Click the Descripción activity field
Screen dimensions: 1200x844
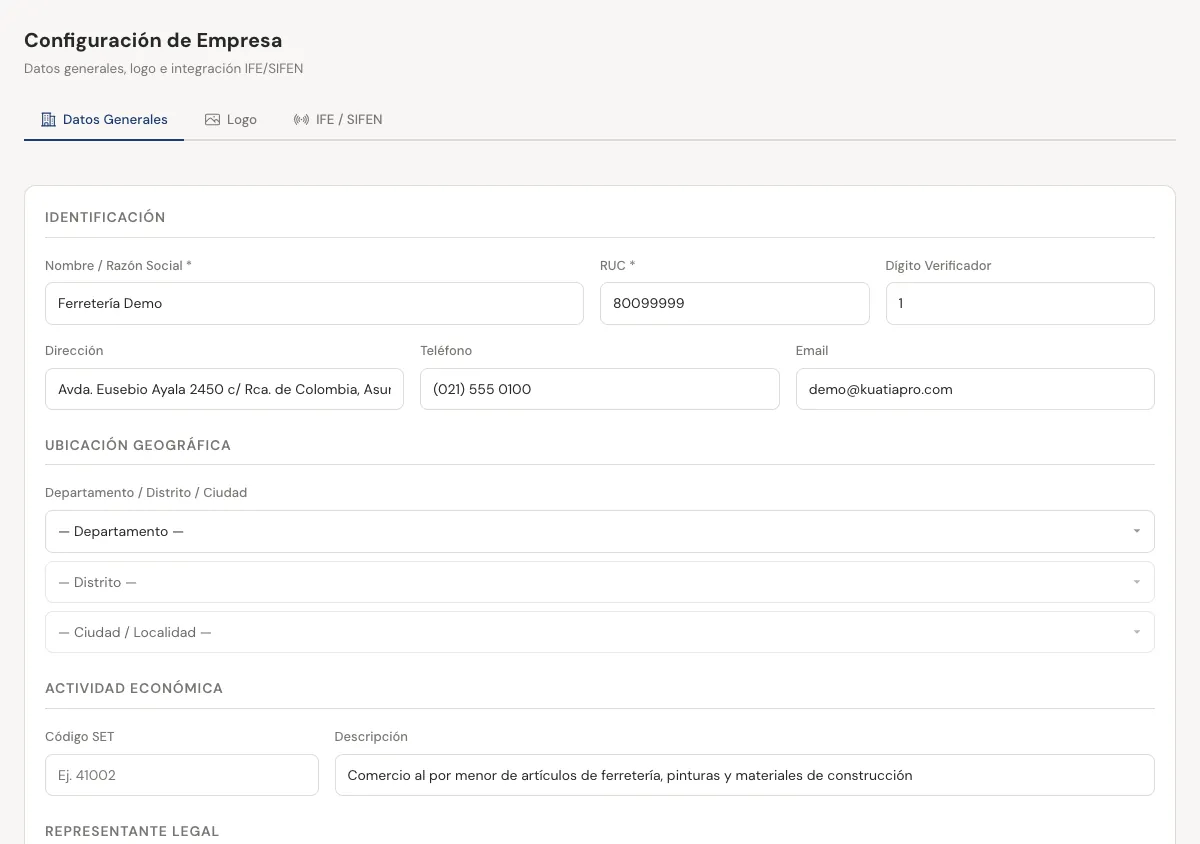pos(745,775)
